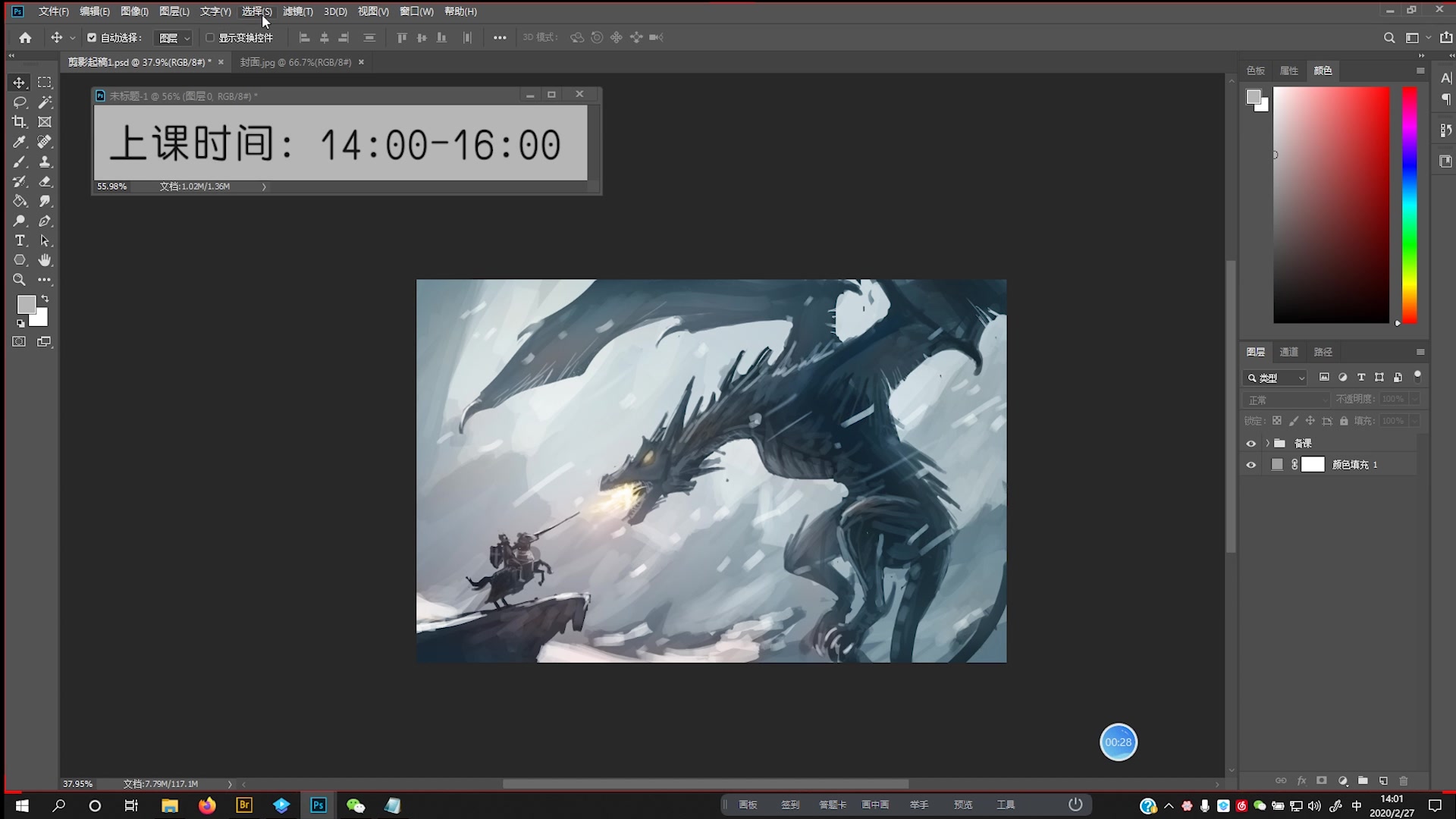Image resolution: width=1456 pixels, height=819 pixels.
Task: Switch to the 封面.jpg document tab
Action: click(295, 62)
